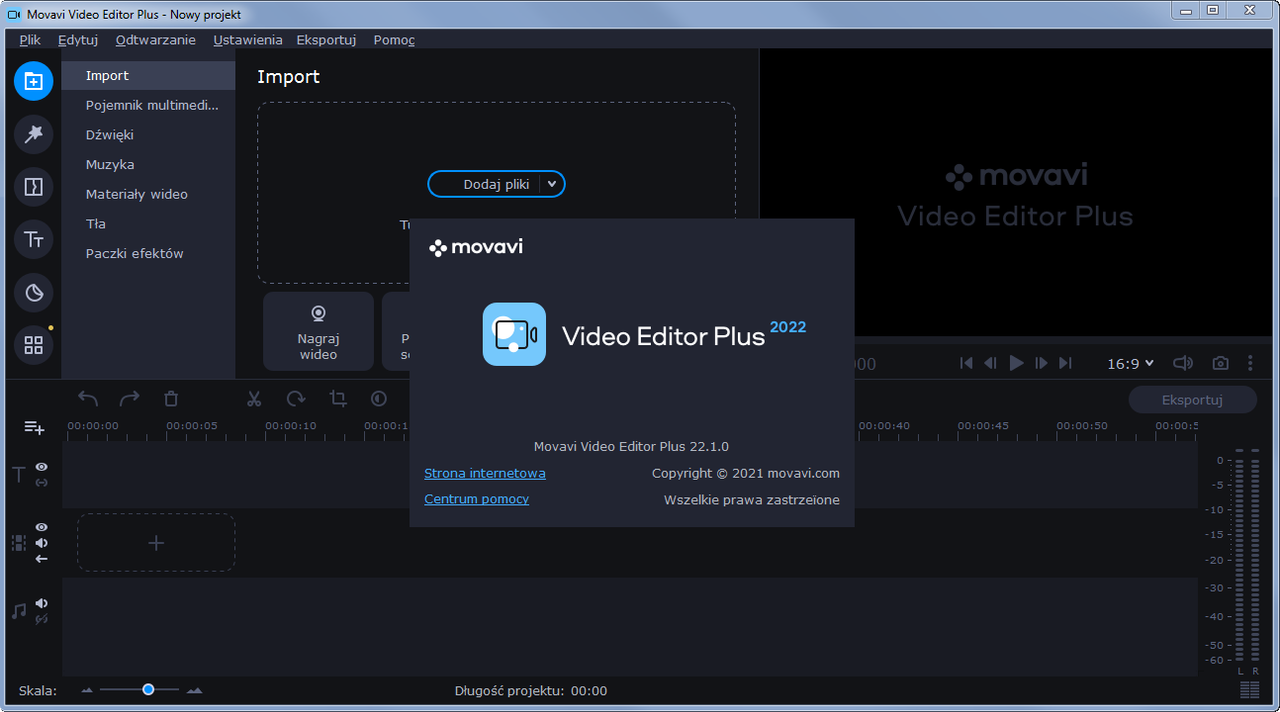Click the title track T icon

coord(18,475)
